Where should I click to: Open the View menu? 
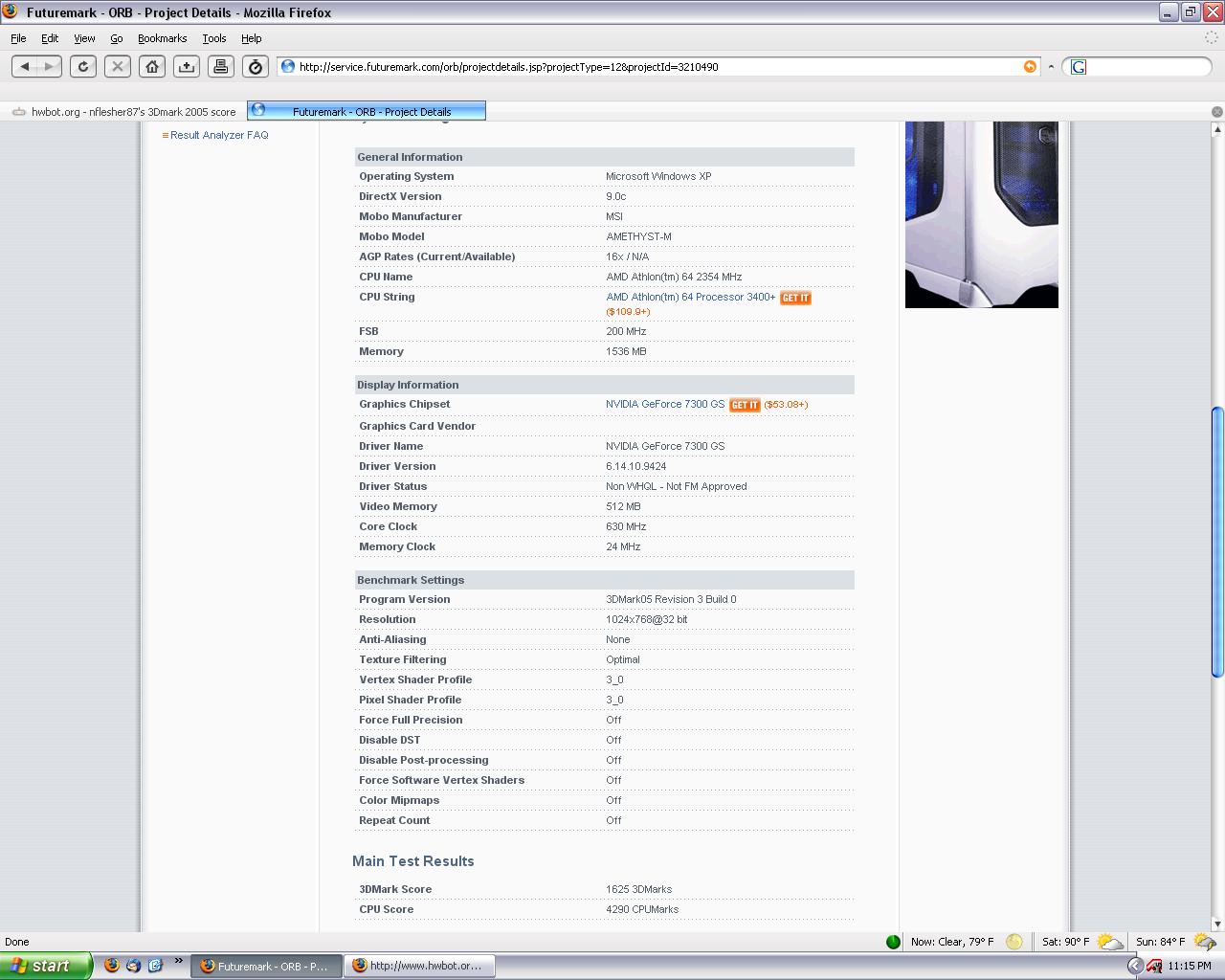84,38
